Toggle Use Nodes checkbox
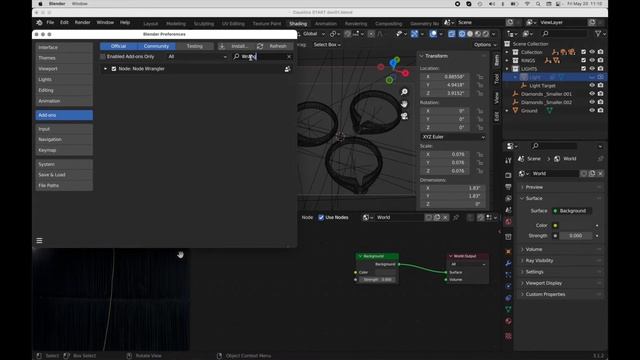The image size is (640, 360). [321, 218]
